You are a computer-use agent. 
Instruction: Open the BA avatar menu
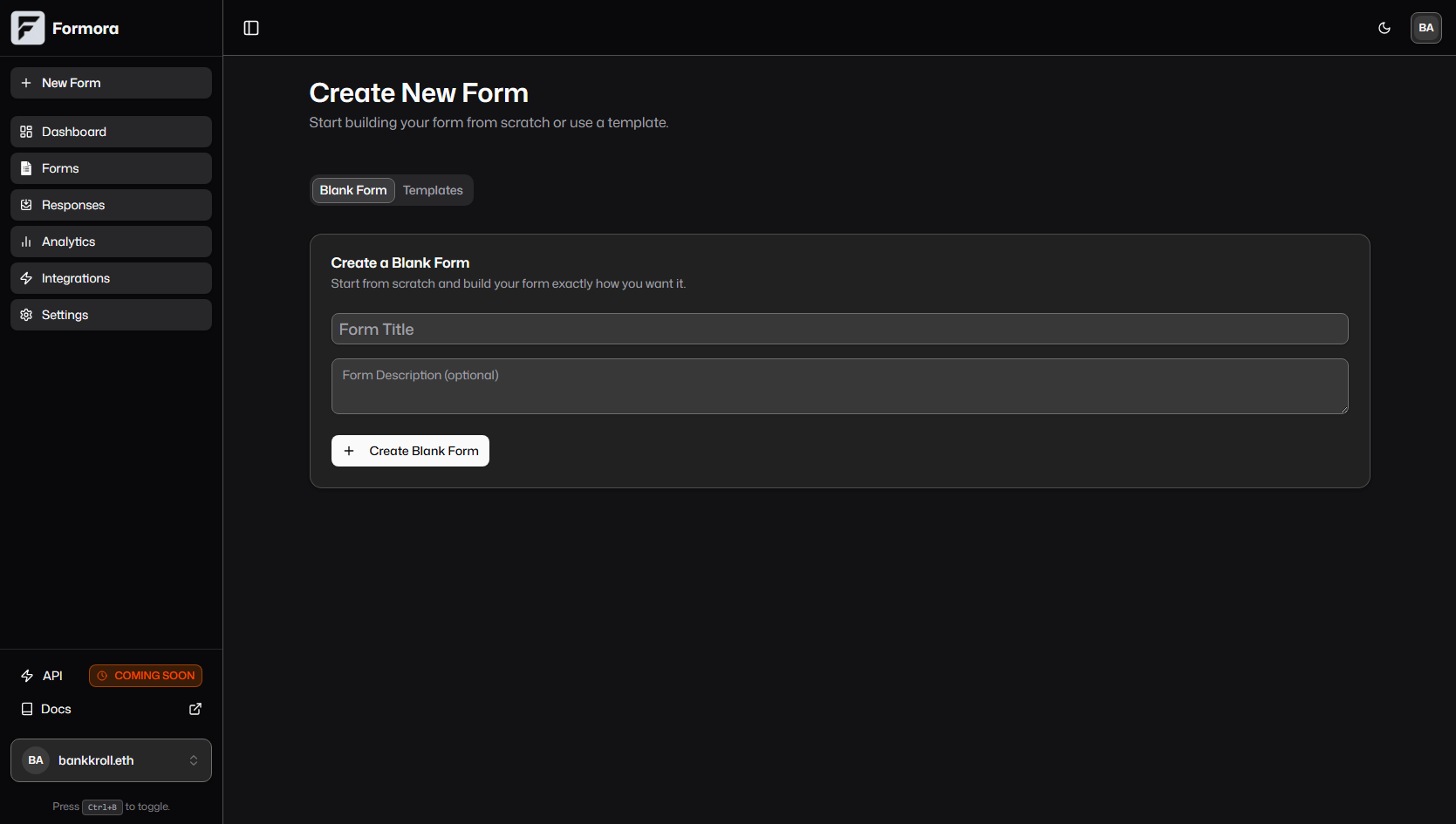(x=1425, y=27)
